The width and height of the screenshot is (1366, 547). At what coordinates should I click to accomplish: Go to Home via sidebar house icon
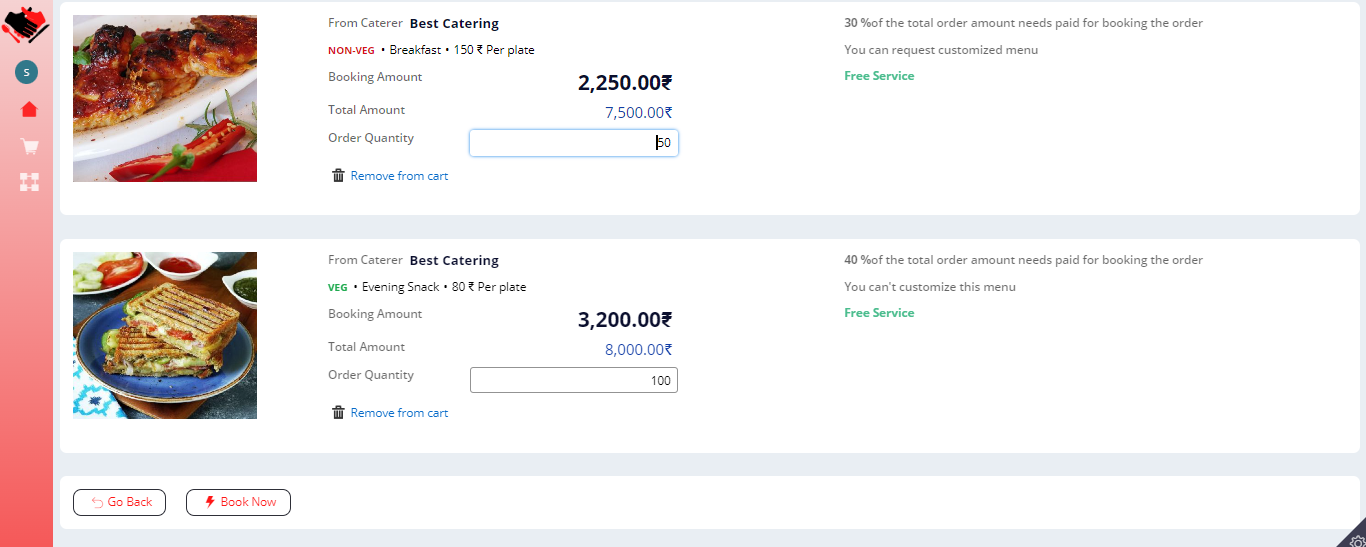(29, 109)
